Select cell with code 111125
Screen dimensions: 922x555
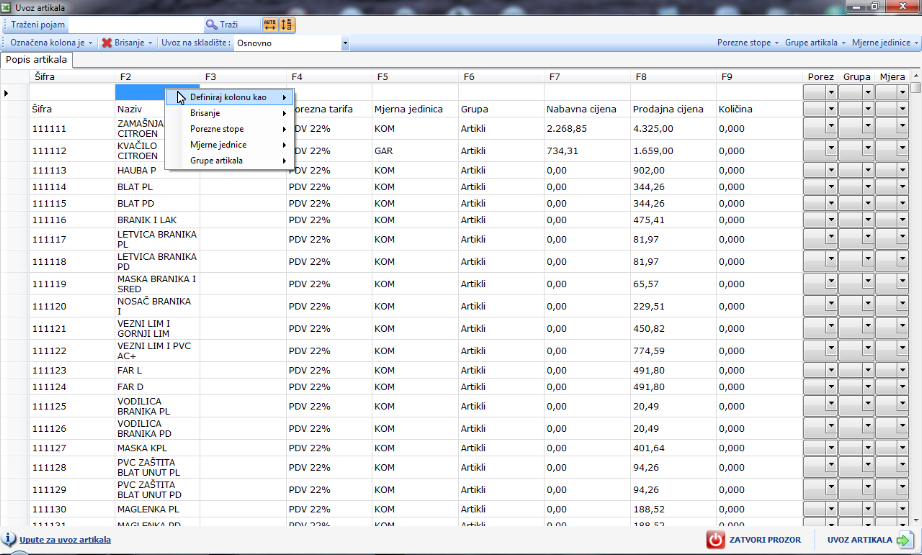pyautogui.click(x=72, y=406)
